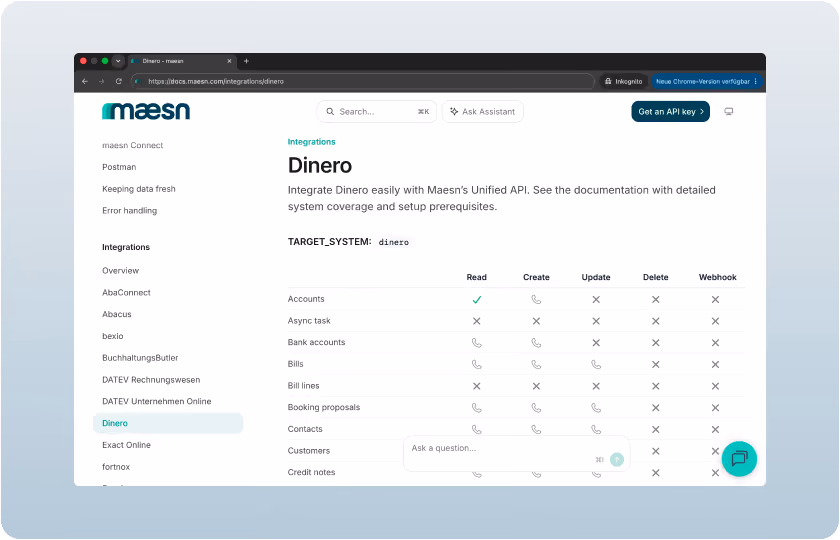Click the Credit notes row label

tap(311, 472)
